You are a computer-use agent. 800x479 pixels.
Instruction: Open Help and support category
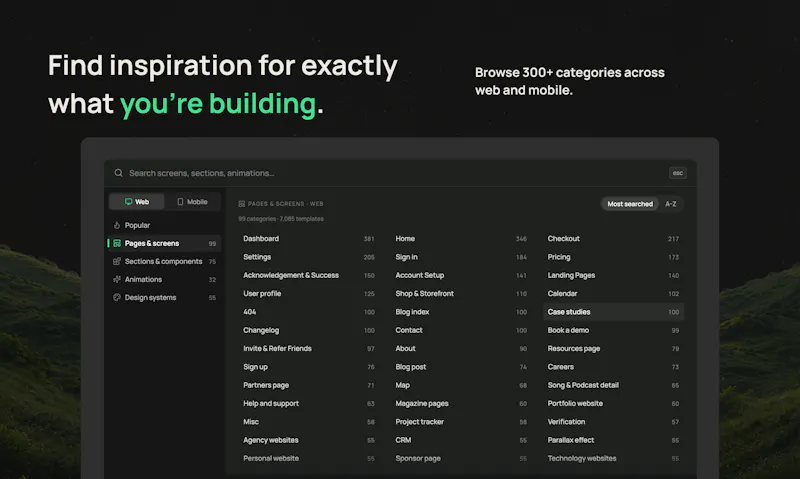tap(309, 404)
